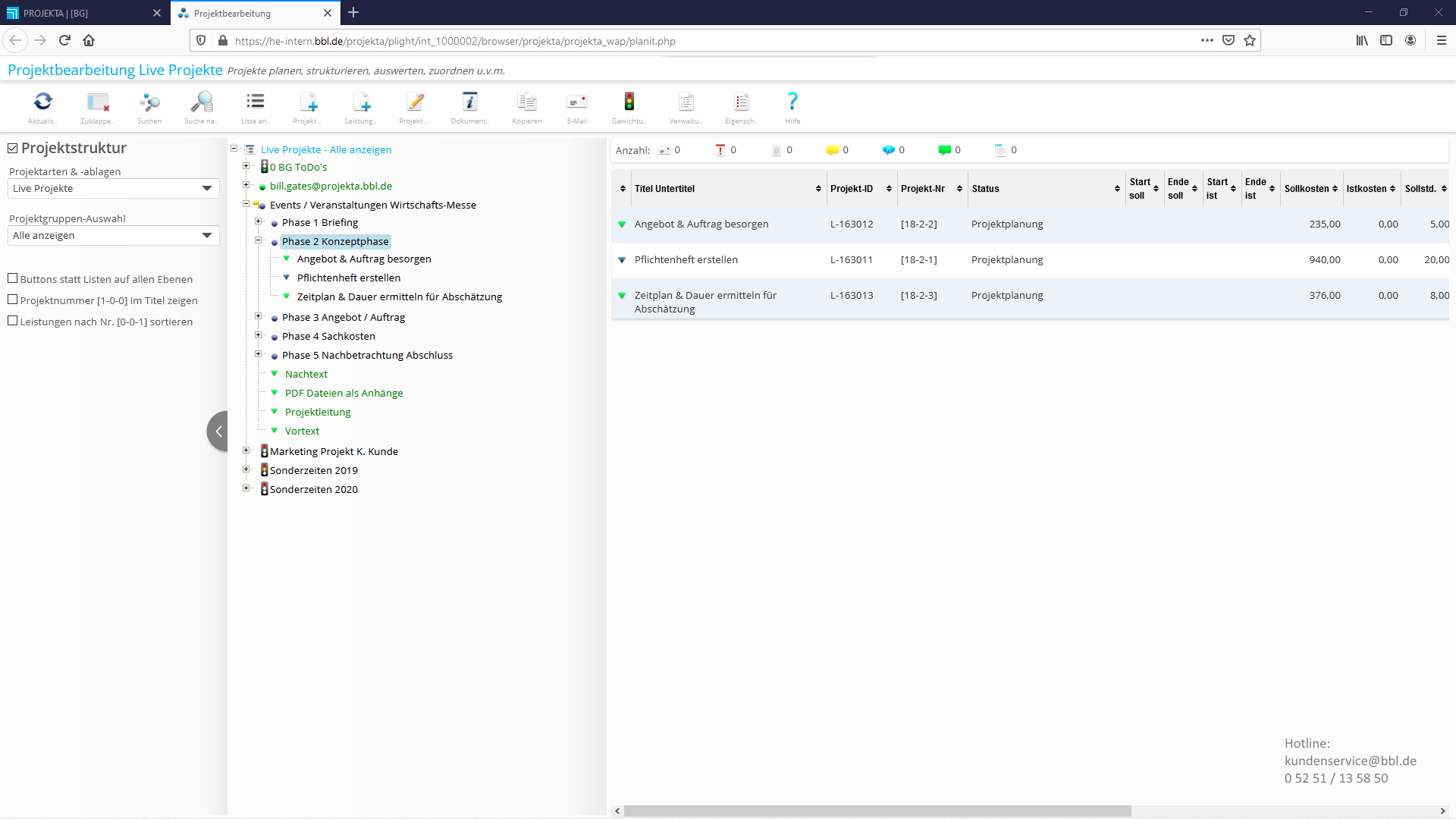Viewport: 1456px width, 819px height.
Task: Click Live Projekte - Alle anzeigen link
Action: point(326,149)
